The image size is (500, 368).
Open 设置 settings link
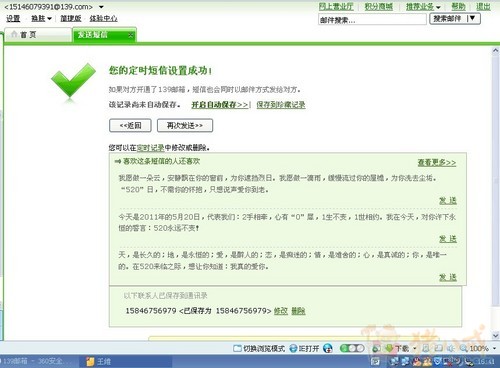(x=13, y=18)
